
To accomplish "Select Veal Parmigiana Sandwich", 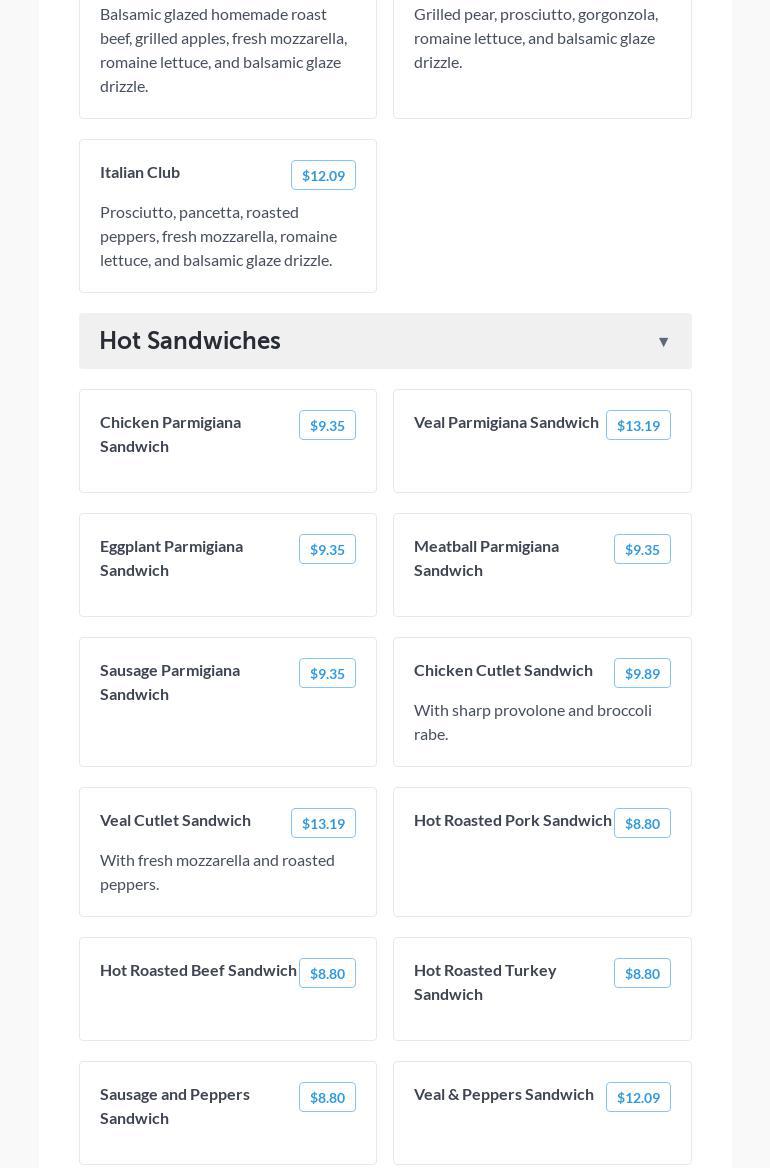I will tap(506, 422).
